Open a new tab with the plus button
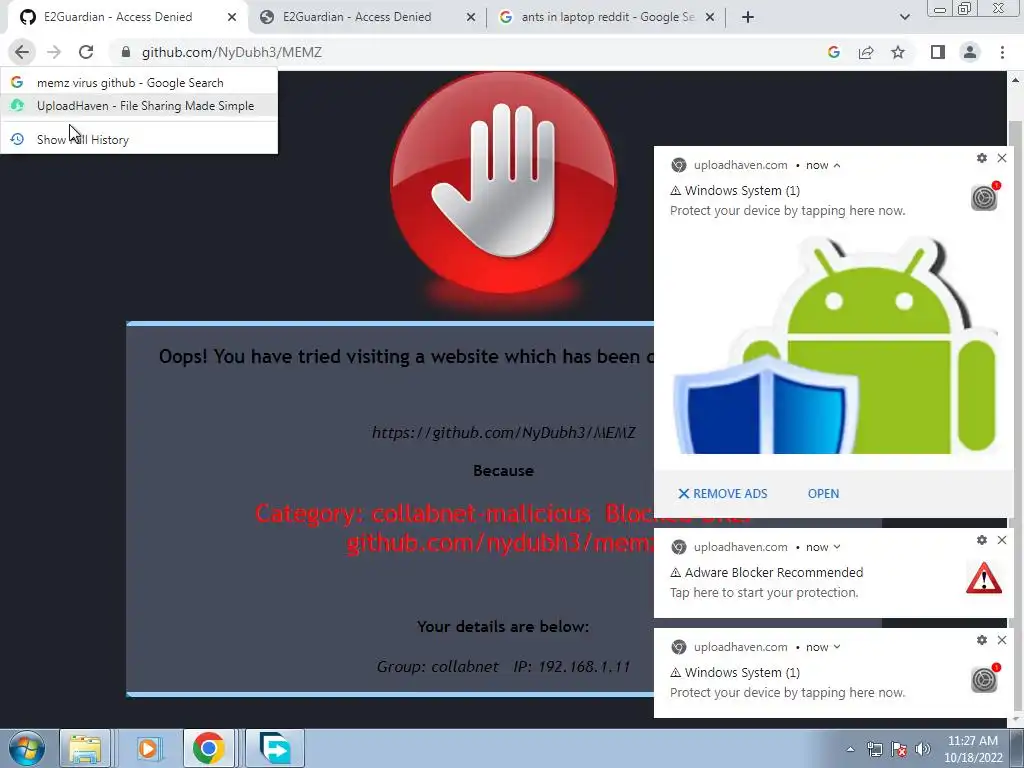 pos(748,17)
